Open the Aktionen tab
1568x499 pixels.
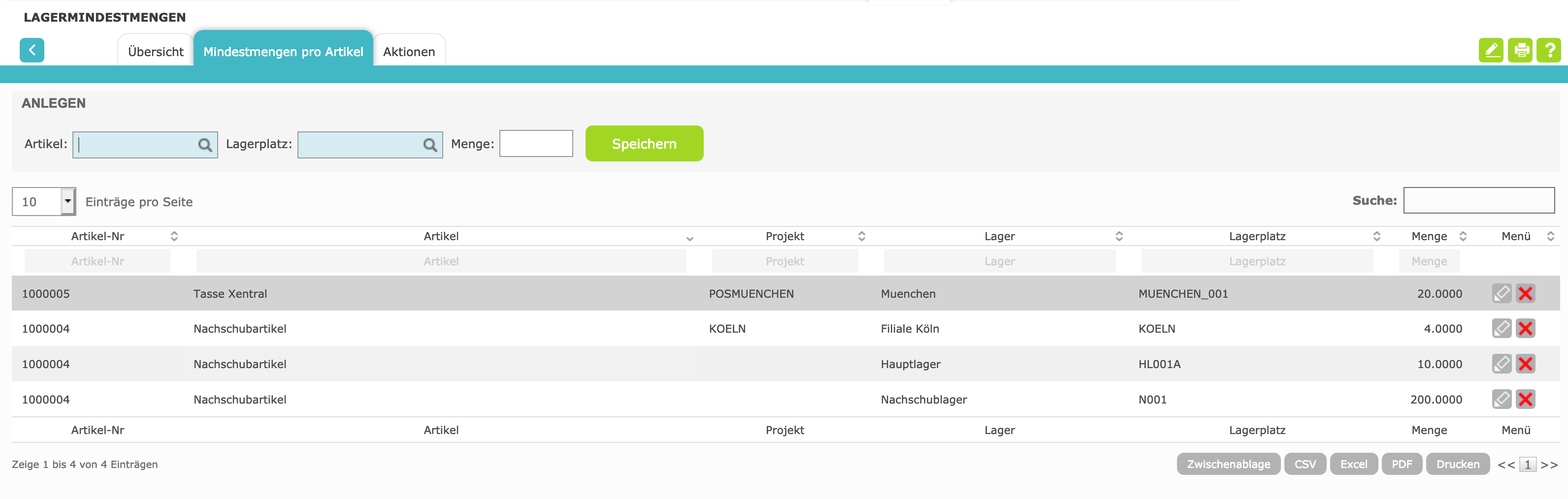(408, 52)
